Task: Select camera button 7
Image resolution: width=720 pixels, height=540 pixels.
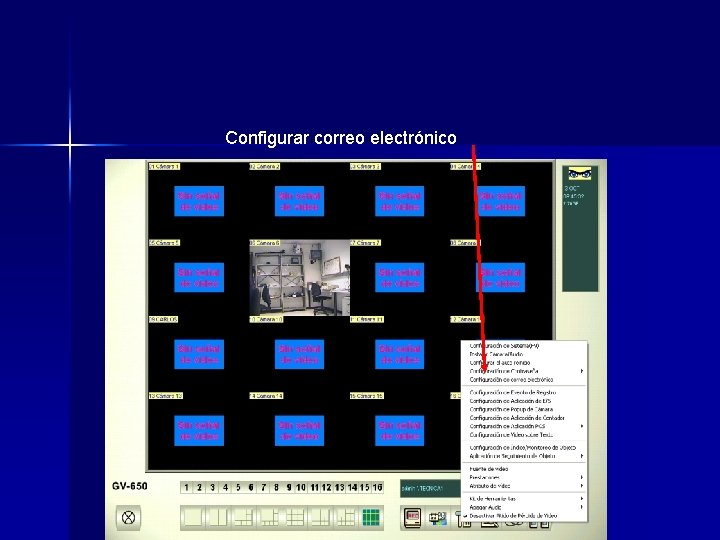Action: [x=264, y=487]
